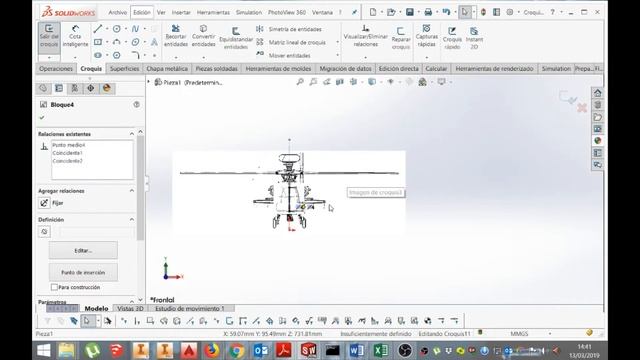Select Punto medio4 relation
Screen dimensions: 640x360
(69, 145)
